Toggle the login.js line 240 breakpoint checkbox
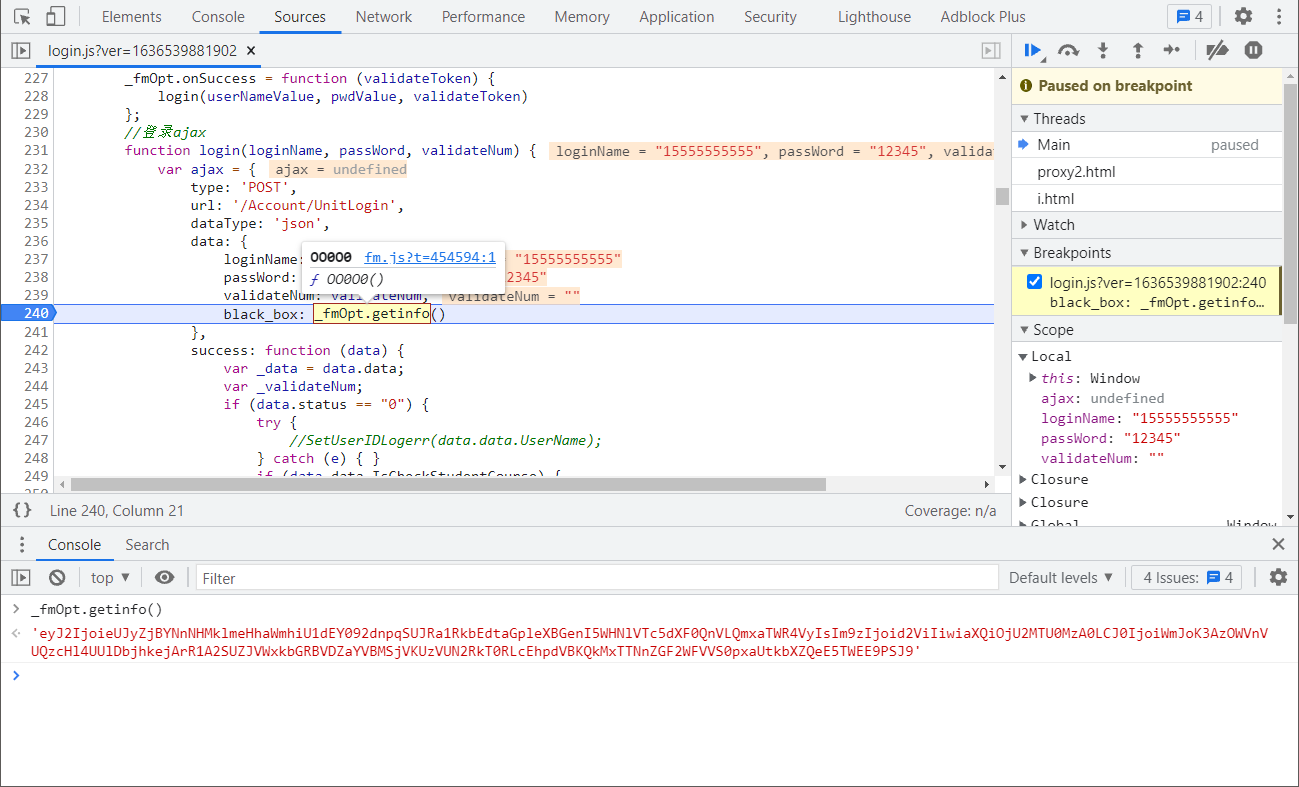Screen dimensions: 1299x787 point(1035,282)
